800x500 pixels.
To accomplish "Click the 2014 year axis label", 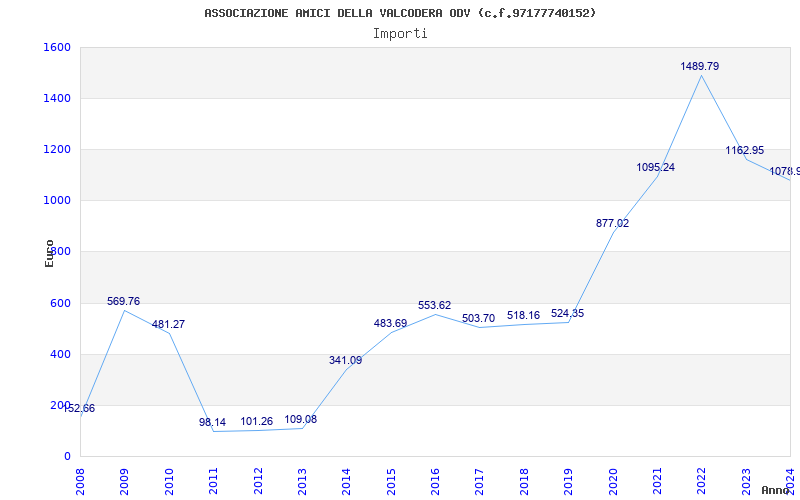I will (346, 482).
